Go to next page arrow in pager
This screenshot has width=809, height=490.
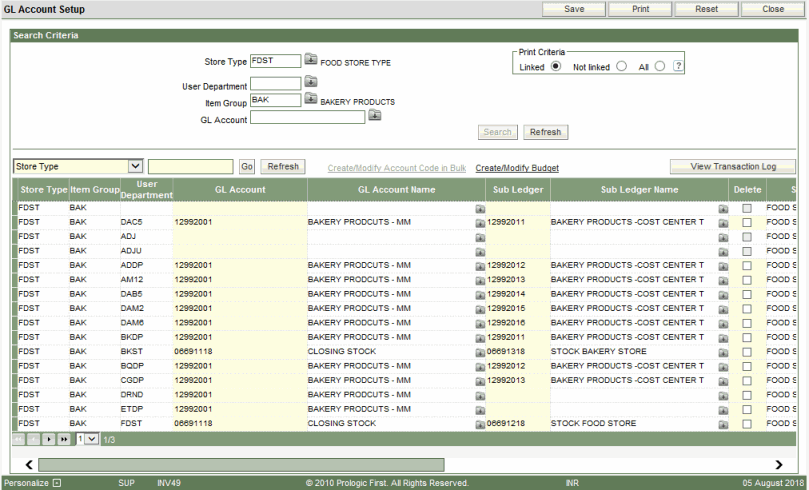[48, 439]
